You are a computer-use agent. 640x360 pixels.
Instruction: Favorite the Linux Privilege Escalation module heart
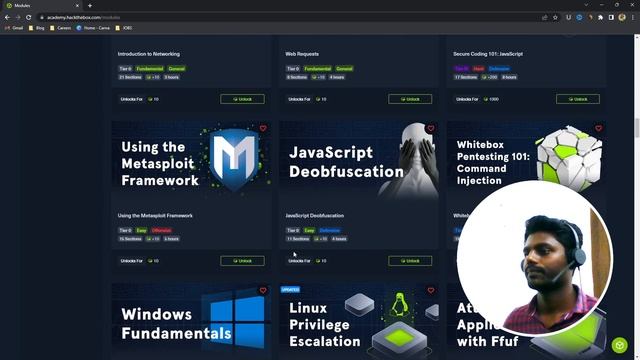pyautogui.click(x=431, y=290)
